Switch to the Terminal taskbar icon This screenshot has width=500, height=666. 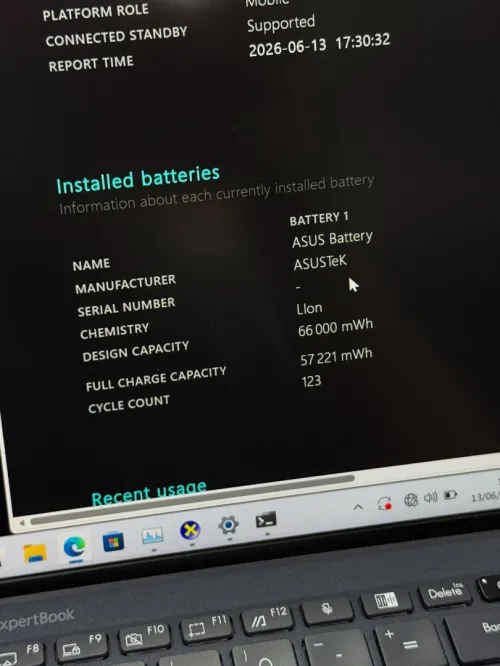tap(266, 520)
